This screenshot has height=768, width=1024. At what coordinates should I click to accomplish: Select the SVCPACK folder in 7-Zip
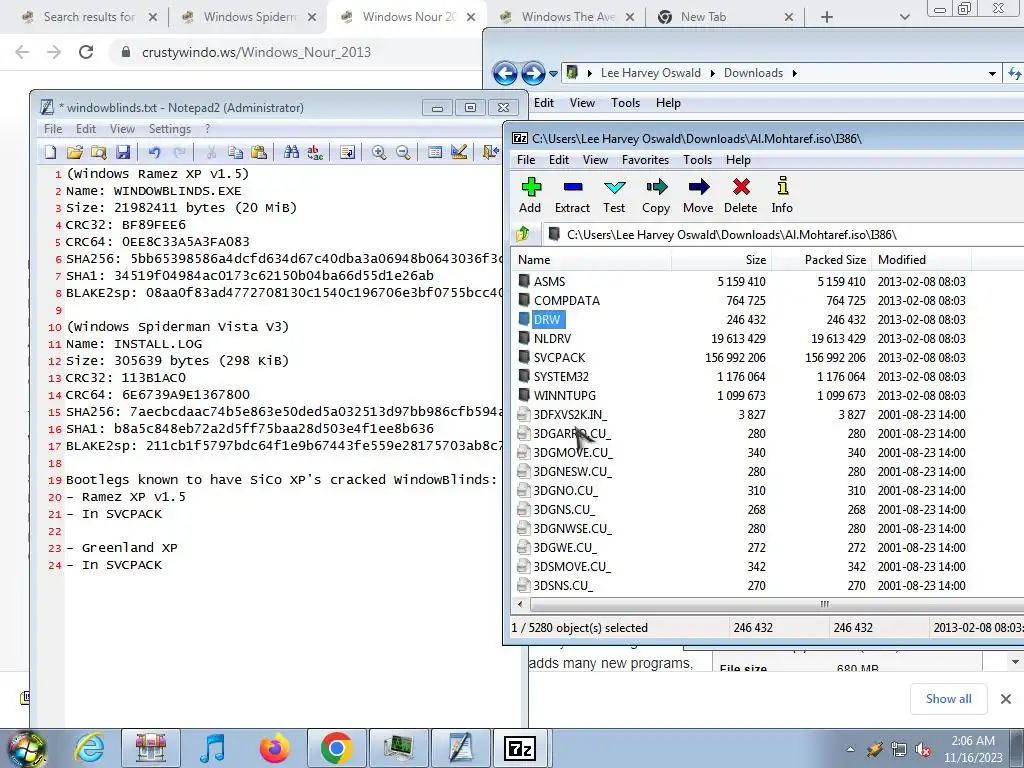pyautogui.click(x=559, y=358)
